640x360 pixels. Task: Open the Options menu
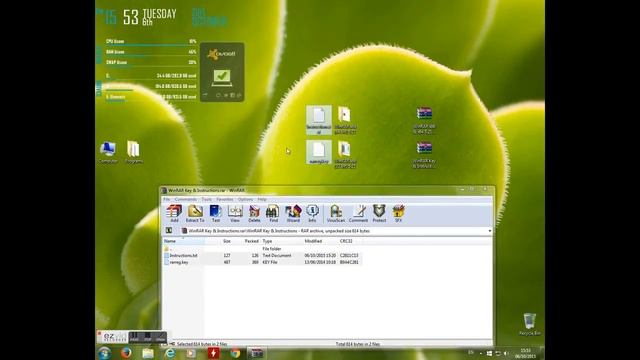[x=245, y=199]
